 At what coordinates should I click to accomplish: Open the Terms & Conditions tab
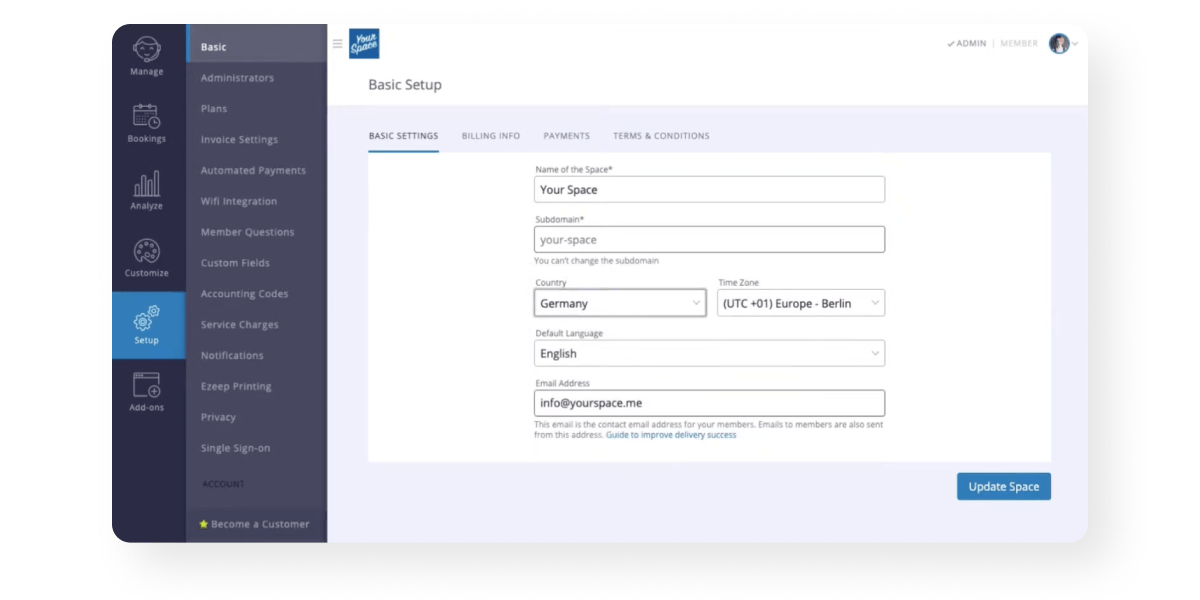[661, 136]
